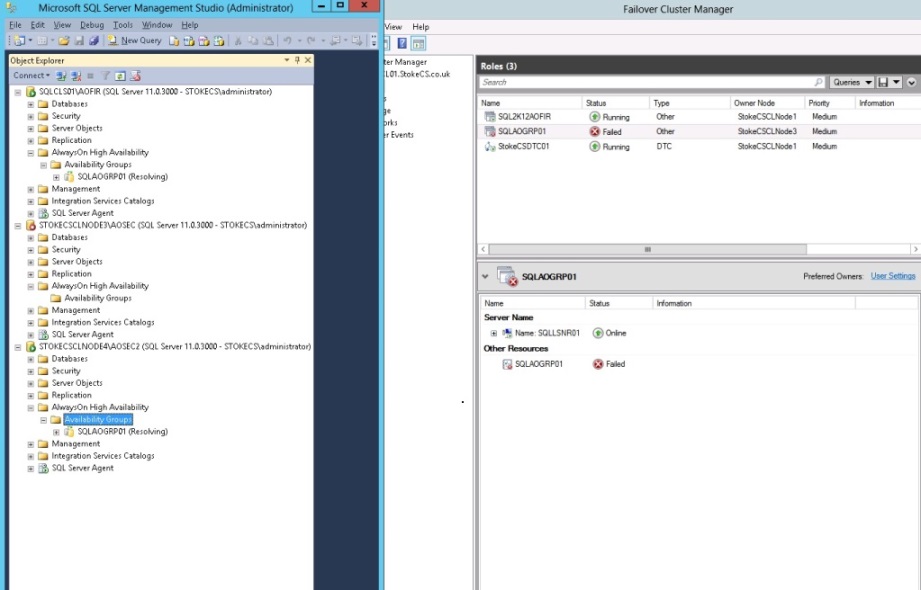Collapse AlwaysOn High Availability under STOKECSCLNODE3\AOSEC
Screen dimensions: 921x590
pyautogui.click(x=31, y=286)
